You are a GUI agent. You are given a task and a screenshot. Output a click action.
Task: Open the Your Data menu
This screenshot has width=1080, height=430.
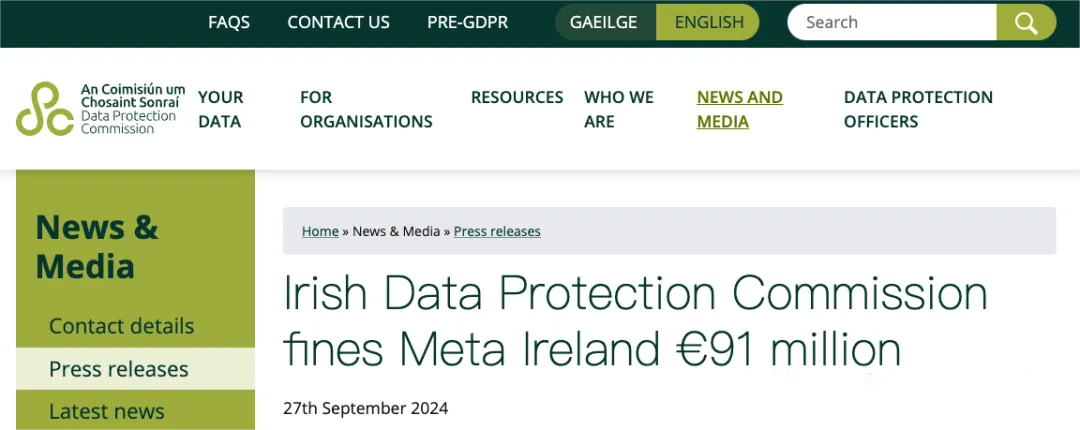point(221,109)
